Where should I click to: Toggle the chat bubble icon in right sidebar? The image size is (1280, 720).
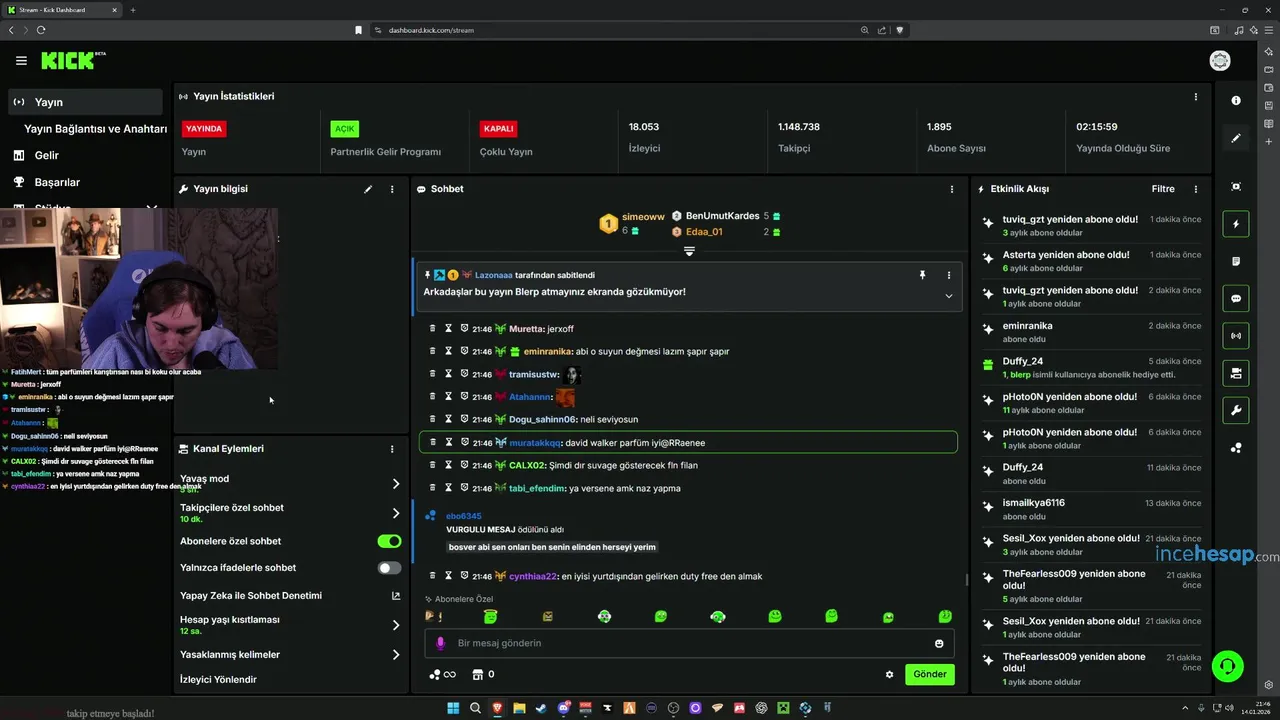(1236, 298)
